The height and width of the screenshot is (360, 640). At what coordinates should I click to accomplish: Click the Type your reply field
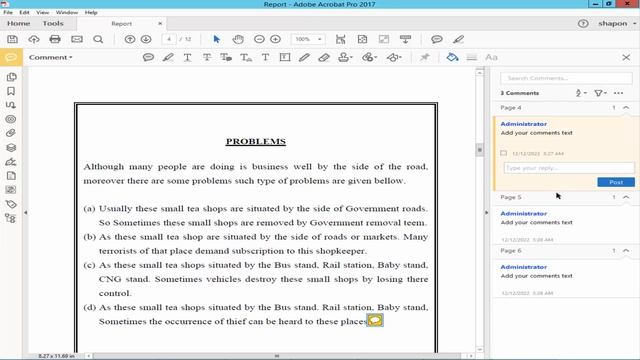(569, 168)
